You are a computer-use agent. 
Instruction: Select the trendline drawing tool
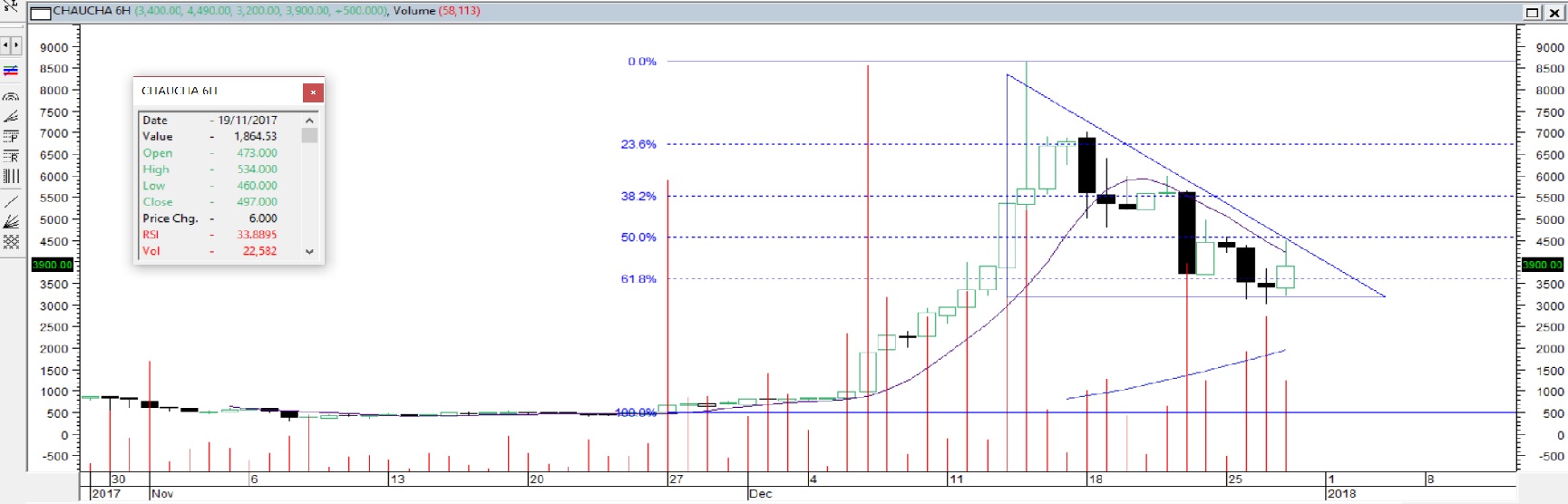[11, 200]
